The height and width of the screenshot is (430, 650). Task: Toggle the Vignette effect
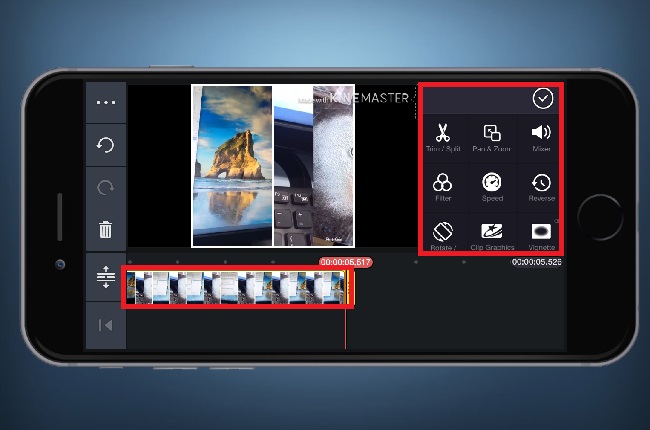coord(541,235)
